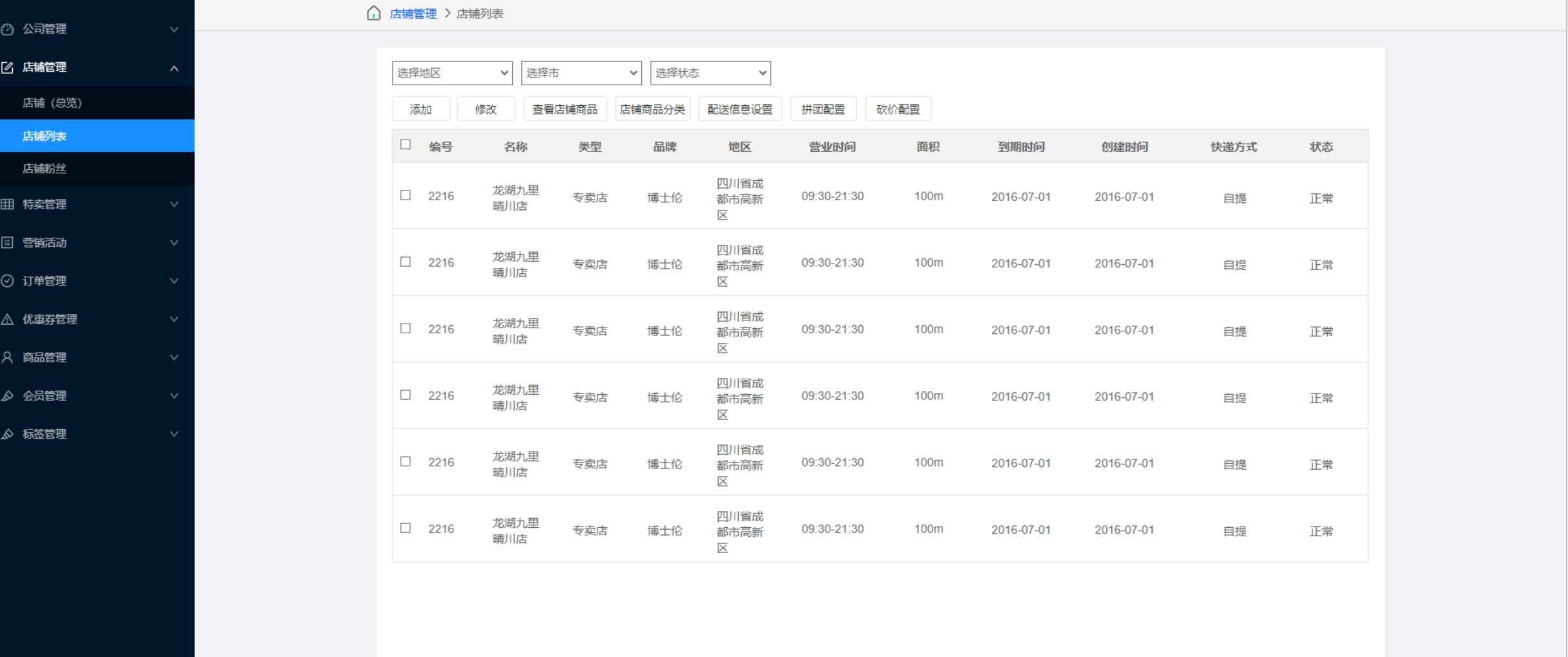Expand 特卖管理 using its chevron
Viewport: 1568px width, 657px height.
174,204
